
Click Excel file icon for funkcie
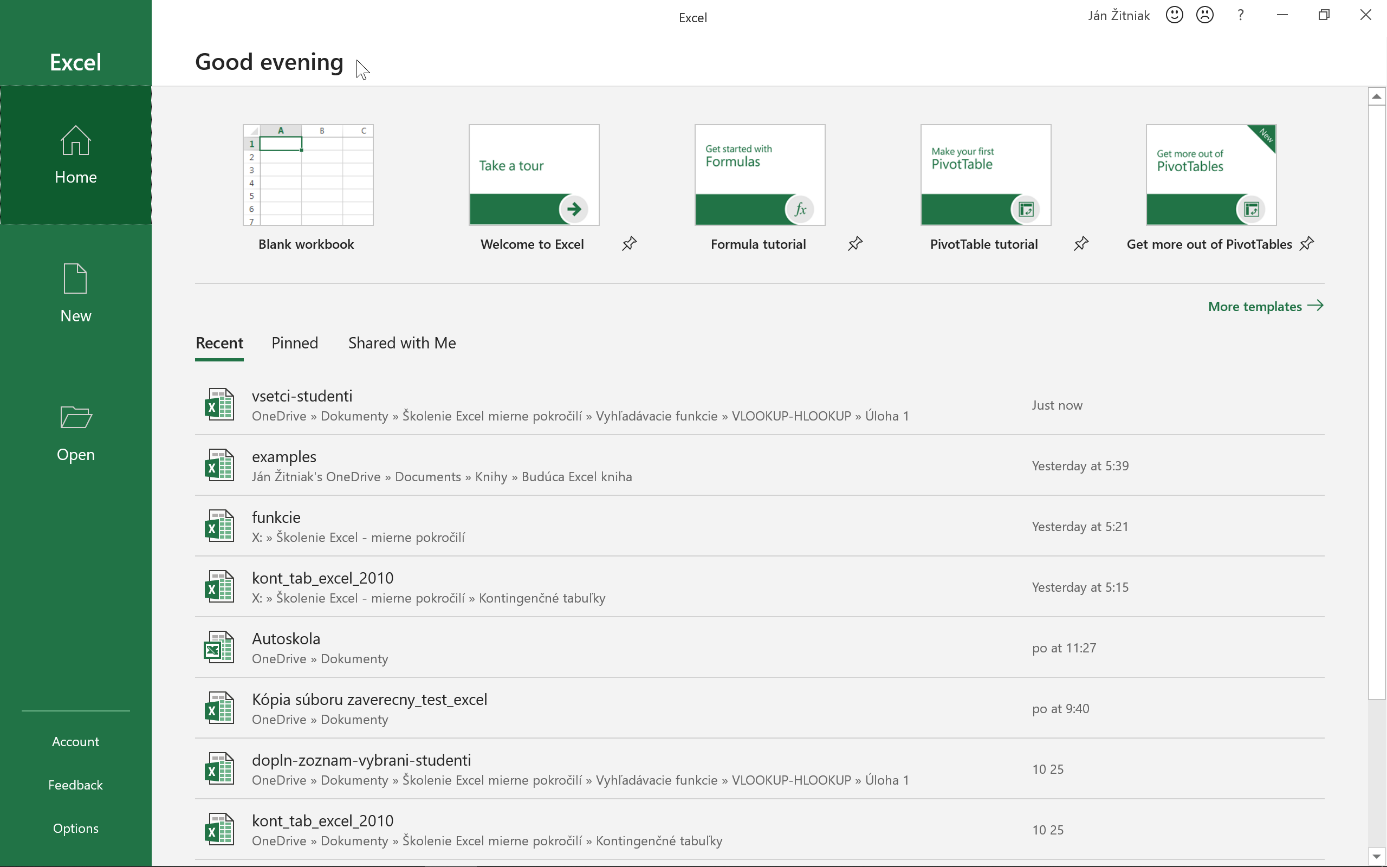coord(219,526)
